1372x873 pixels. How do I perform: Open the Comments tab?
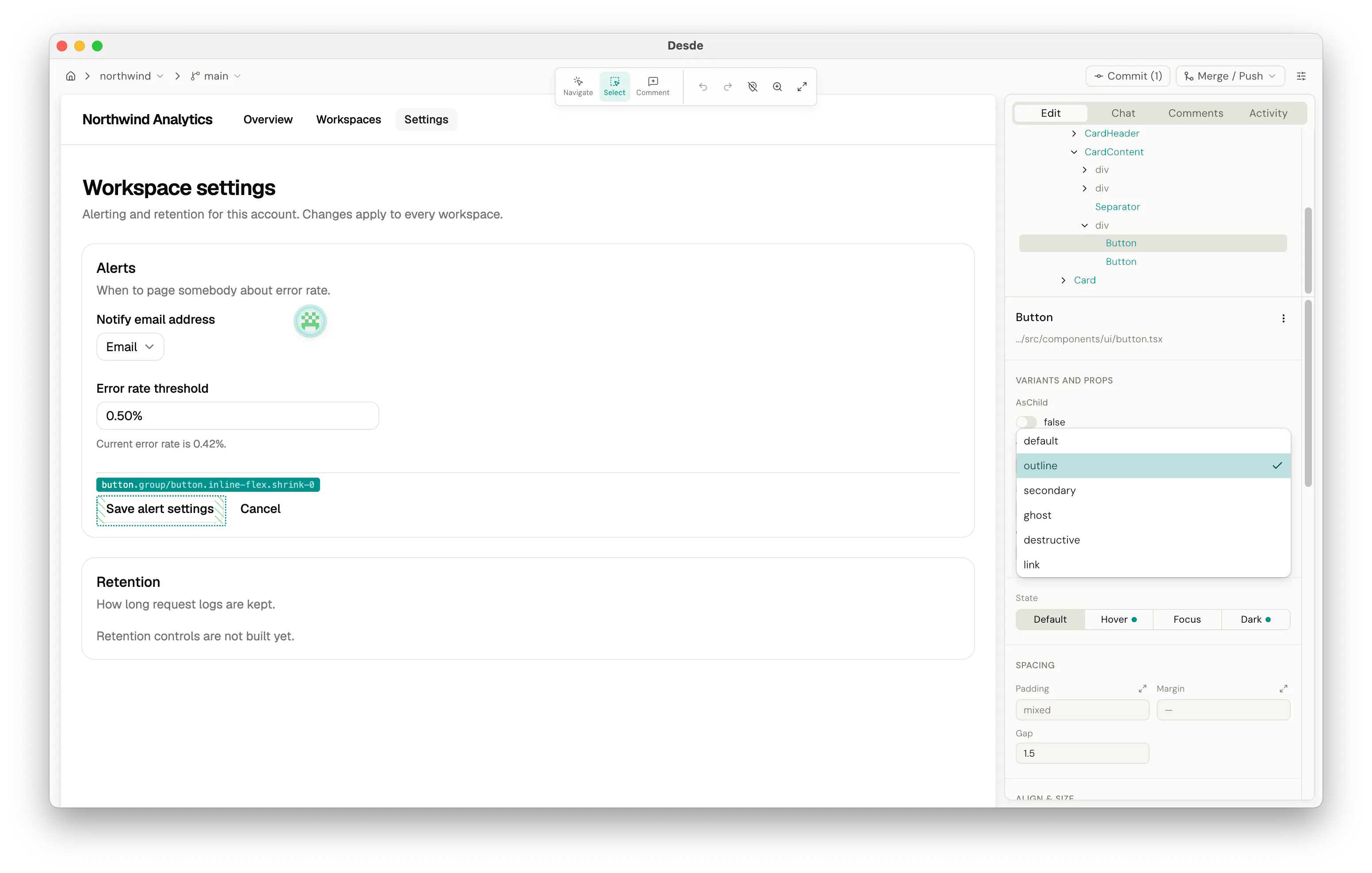click(x=1195, y=113)
